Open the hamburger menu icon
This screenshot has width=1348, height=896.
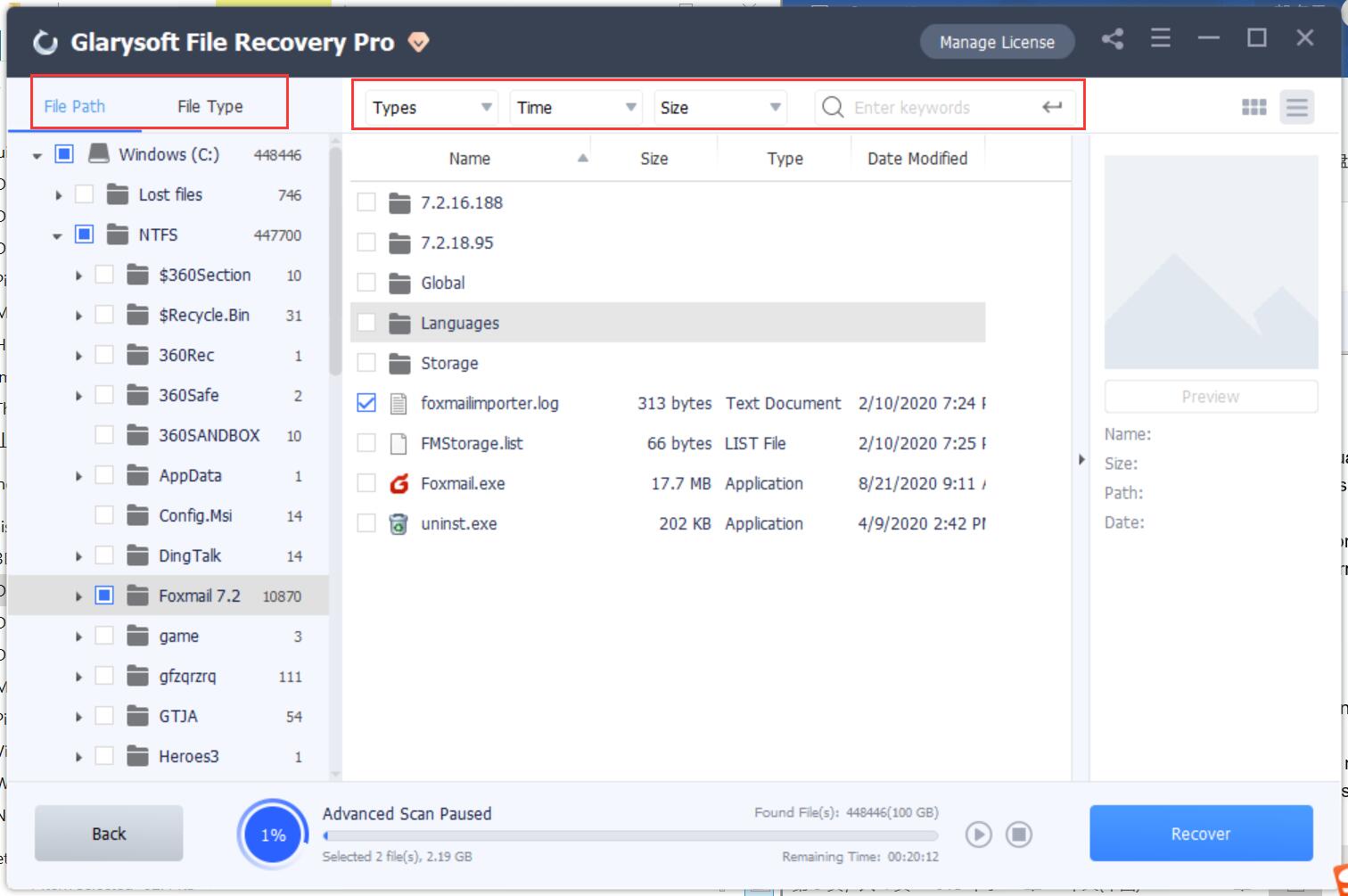pos(1160,40)
